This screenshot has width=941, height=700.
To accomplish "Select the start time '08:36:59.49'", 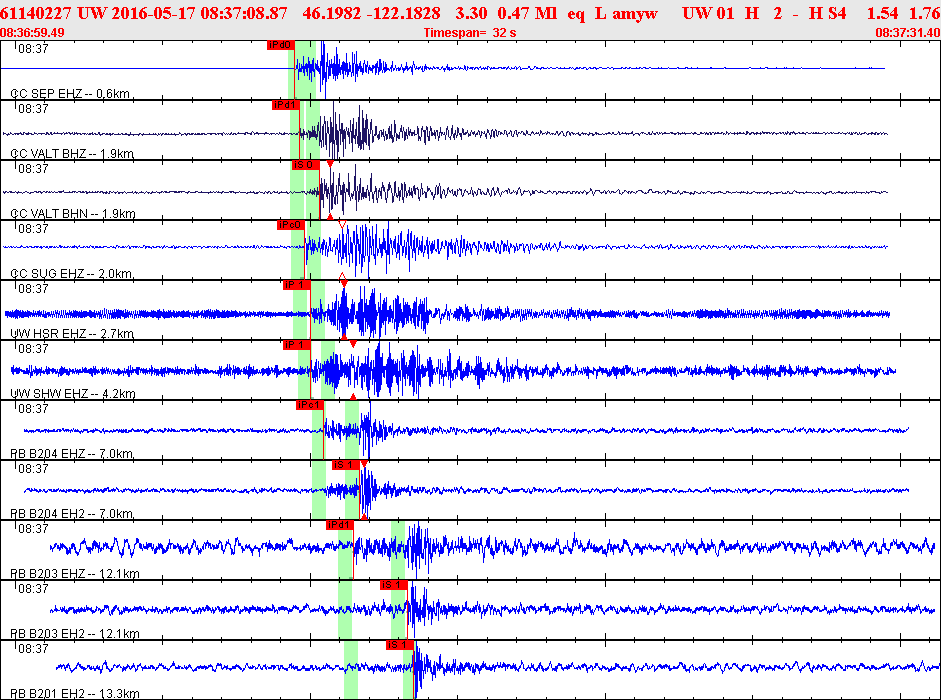I will click(32, 33).
